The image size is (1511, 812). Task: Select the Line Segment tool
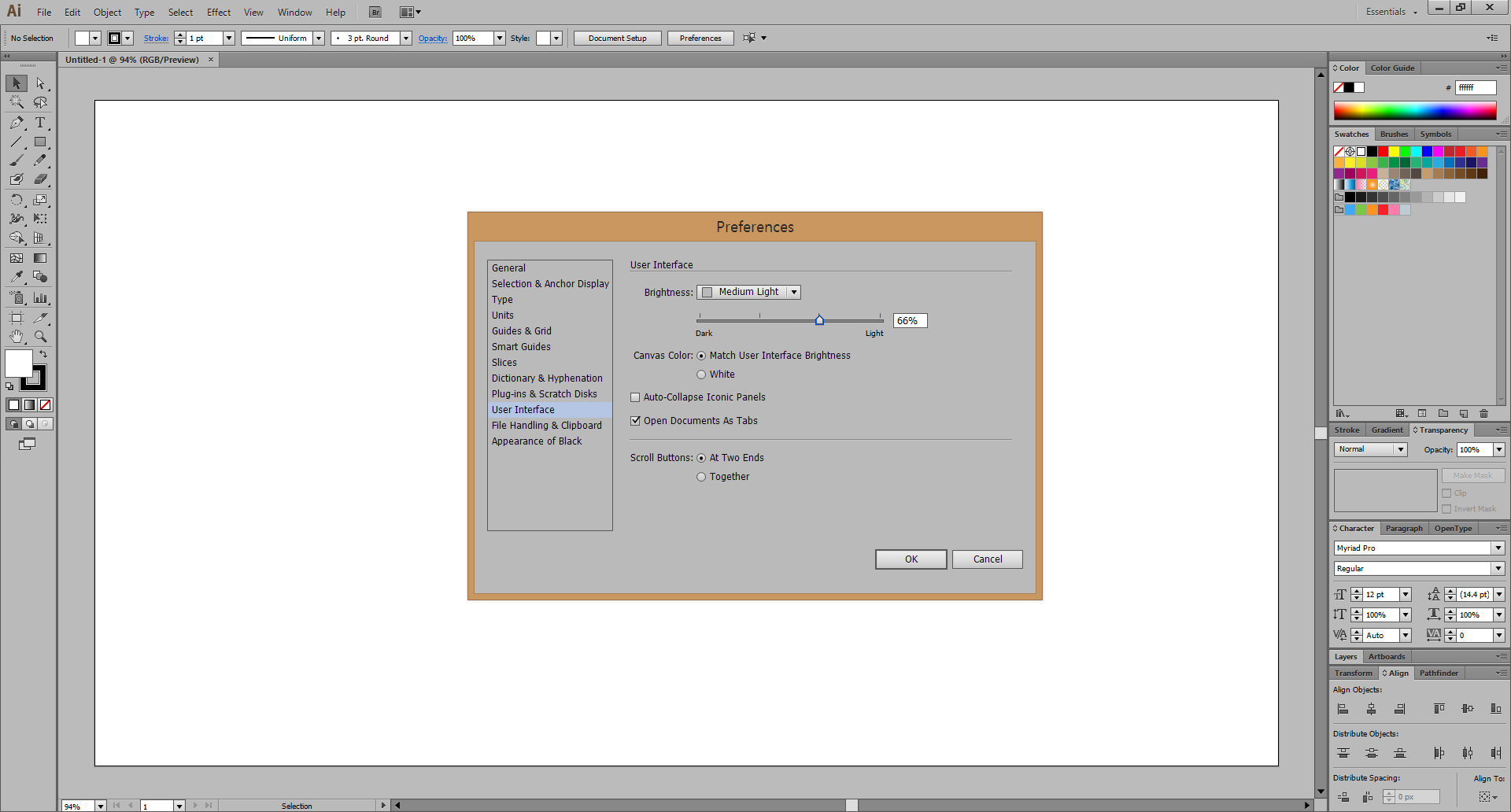click(x=17, y=142)
